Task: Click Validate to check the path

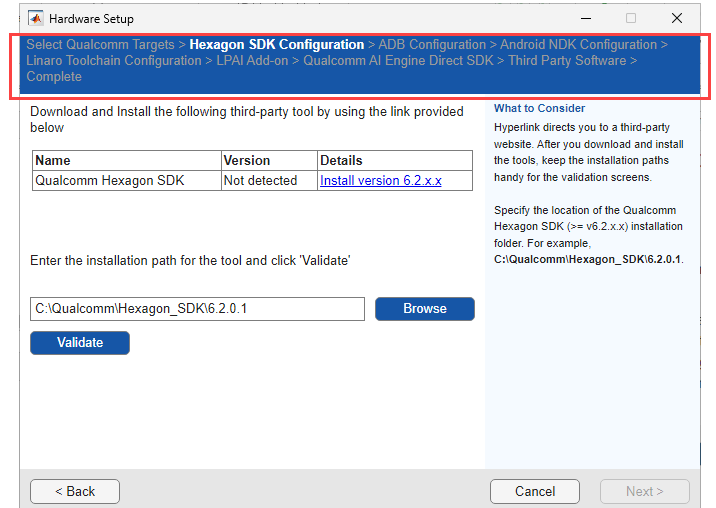Action: tap(80, 343)
